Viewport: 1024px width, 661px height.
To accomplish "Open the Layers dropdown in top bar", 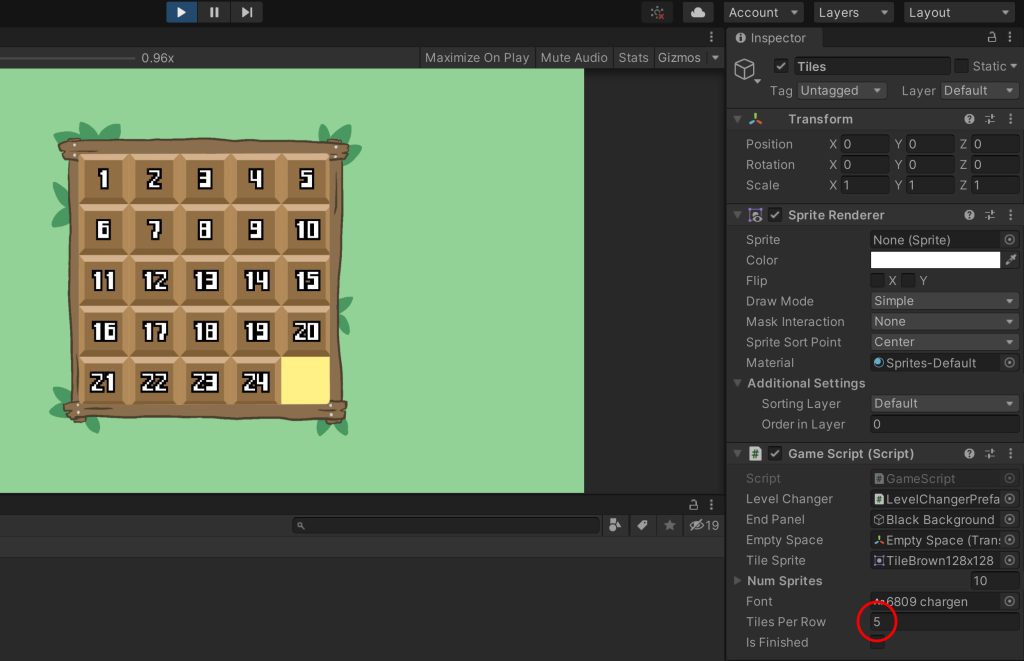I will (x=852, y=12).
